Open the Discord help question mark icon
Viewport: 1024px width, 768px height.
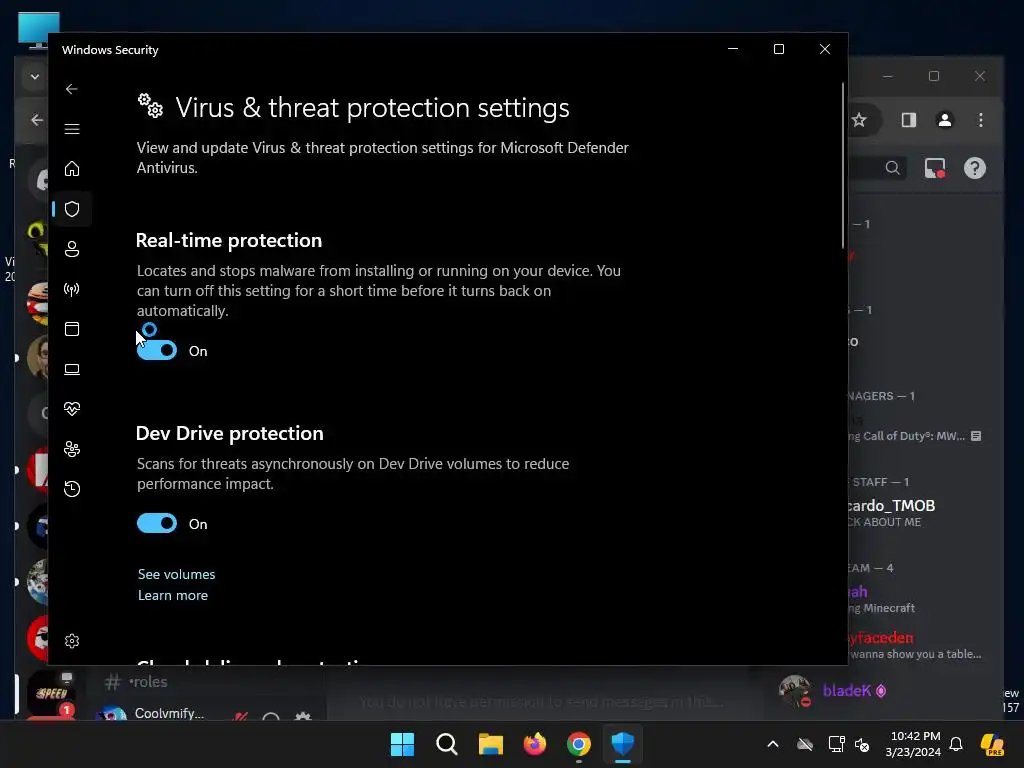pos(974,168)
